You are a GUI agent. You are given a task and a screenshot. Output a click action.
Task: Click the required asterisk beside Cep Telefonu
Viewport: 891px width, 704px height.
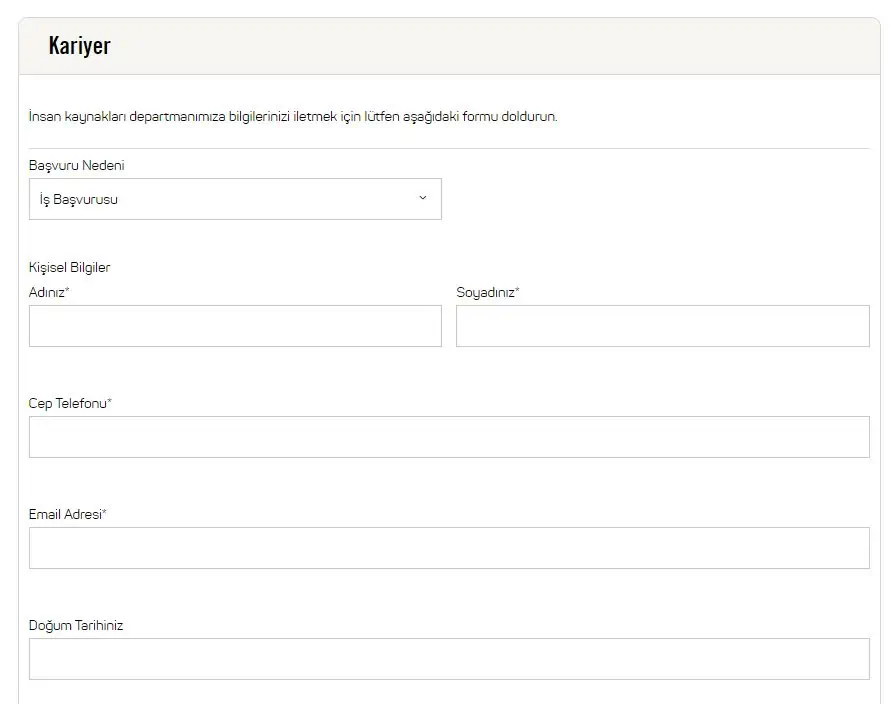pyautogui.click(x=110, y=402)
